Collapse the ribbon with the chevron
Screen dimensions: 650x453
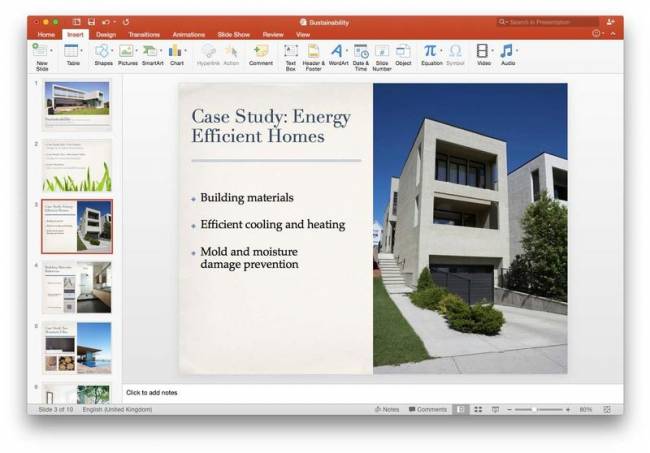[x=613, y=34]
